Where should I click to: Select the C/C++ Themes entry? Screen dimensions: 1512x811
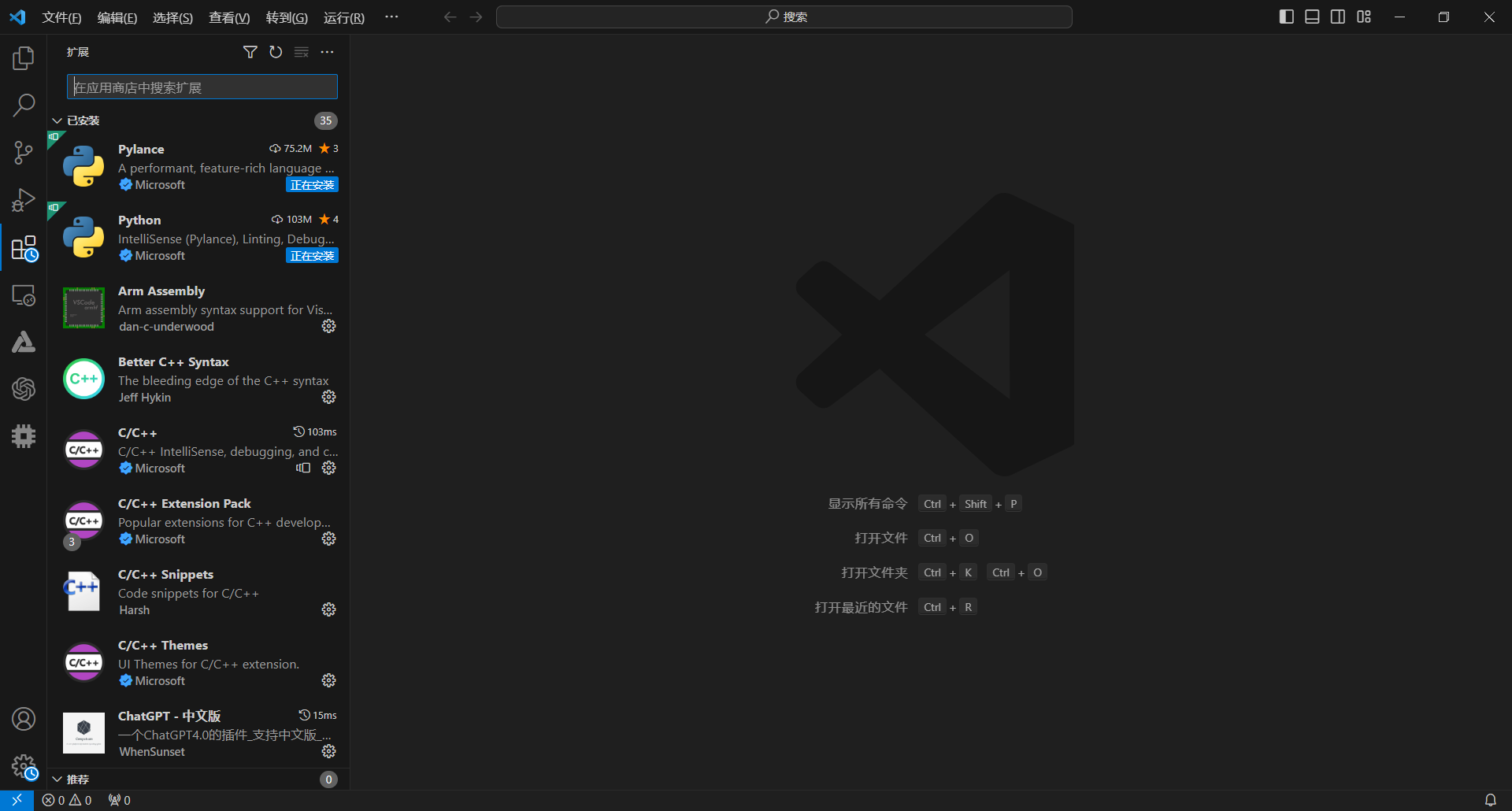coord(198,662)
